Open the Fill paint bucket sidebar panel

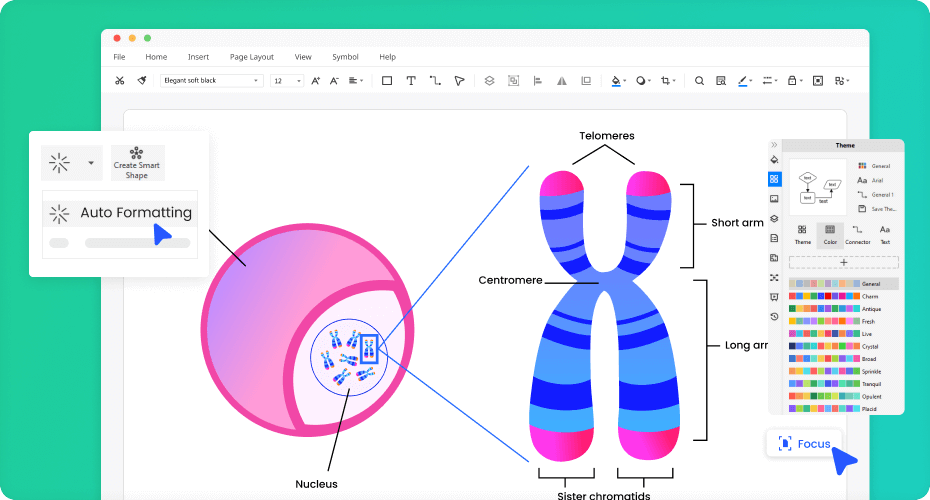pyautogui.click(x=774, y=160)
